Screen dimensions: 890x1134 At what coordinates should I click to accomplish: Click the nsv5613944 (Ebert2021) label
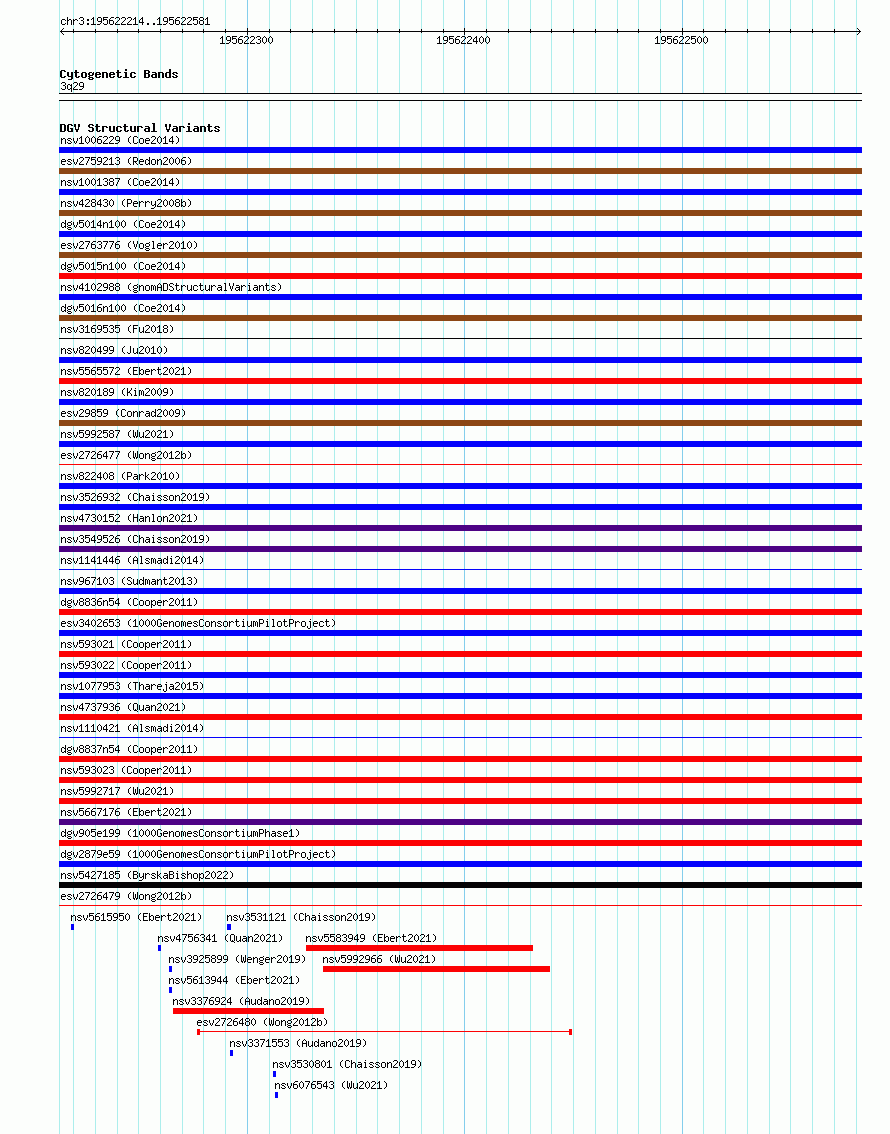coord(234,980)
